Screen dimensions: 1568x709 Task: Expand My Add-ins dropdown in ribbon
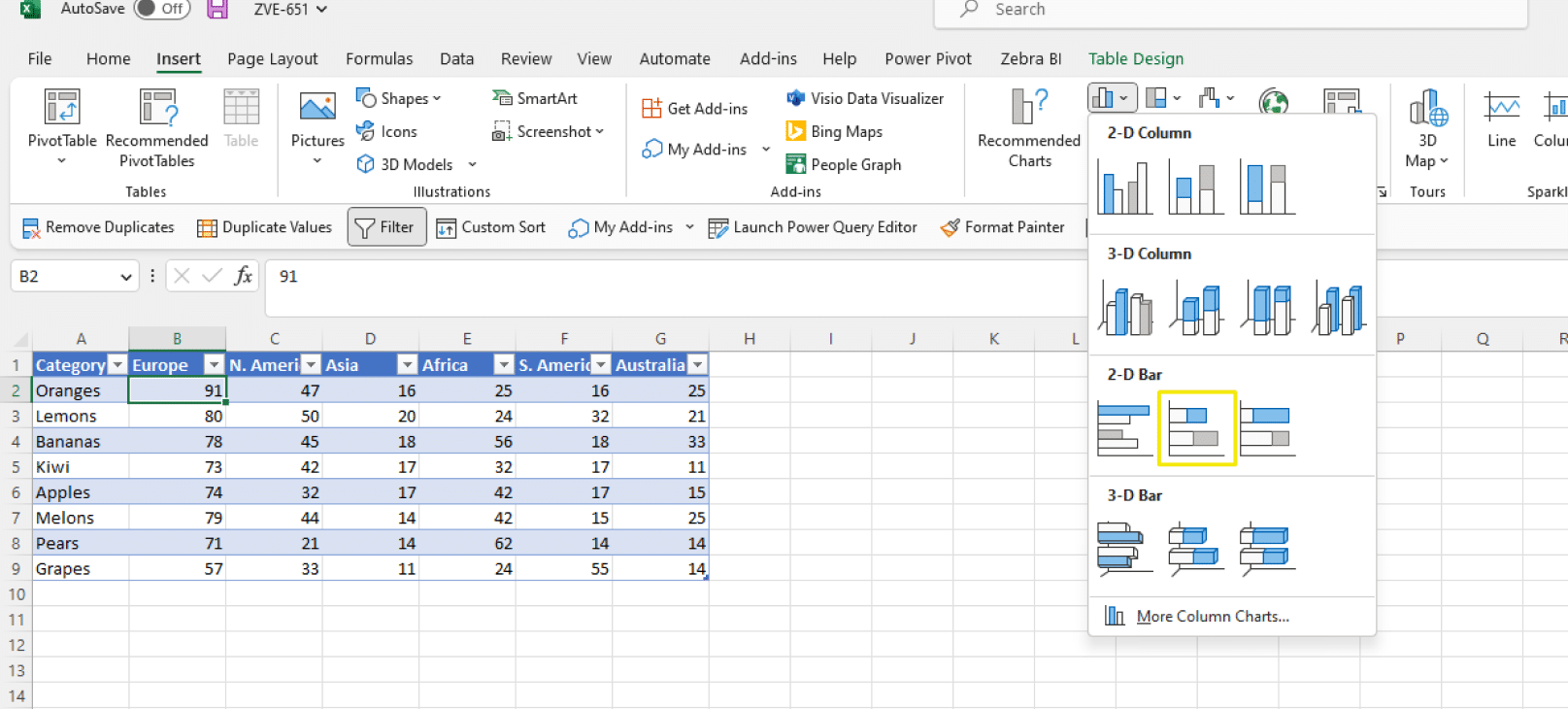coord(766,150)
